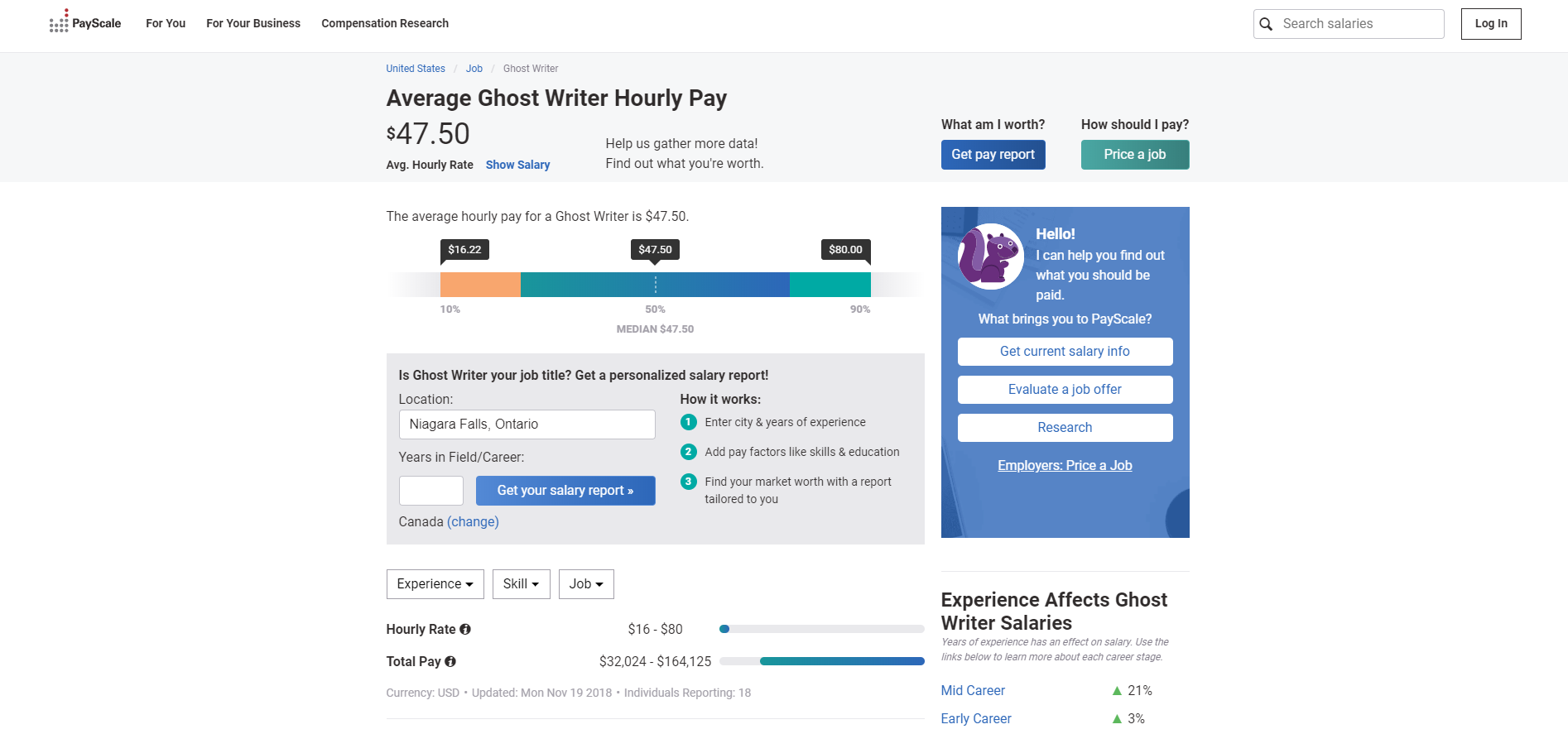Click the "MEDIAN $47.50" label
The image size is (1568, 734).
click(655, 329)
